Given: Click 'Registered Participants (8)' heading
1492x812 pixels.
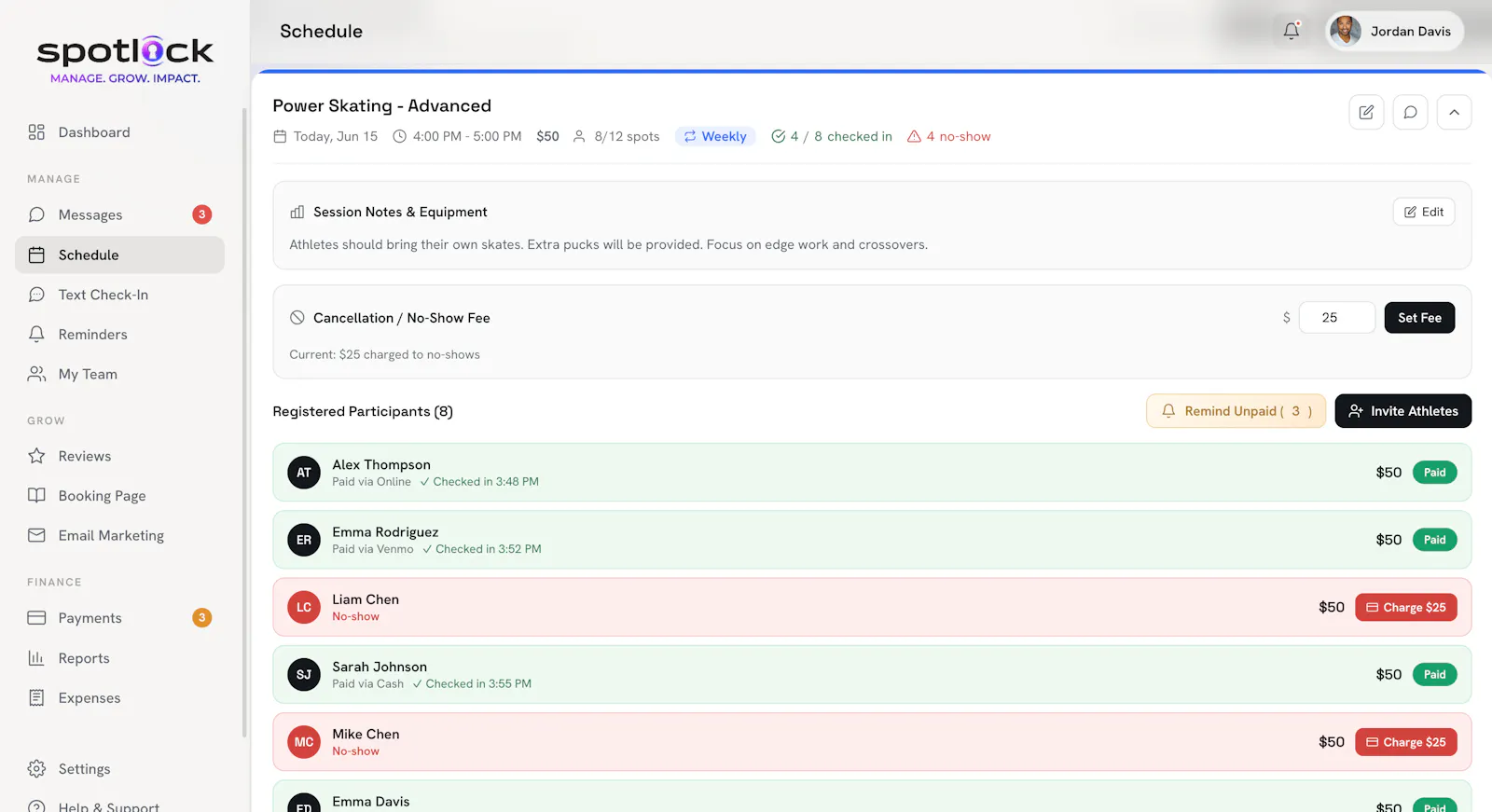Looking at the screenshot, I should (x=363, y=411).
